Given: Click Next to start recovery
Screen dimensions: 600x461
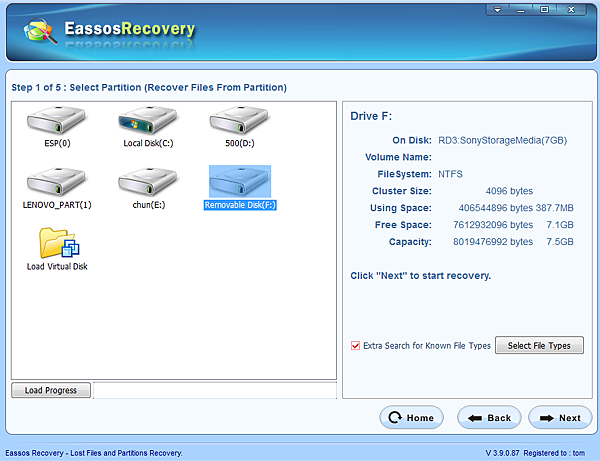Looking at the screenshot, I should 560,417.
